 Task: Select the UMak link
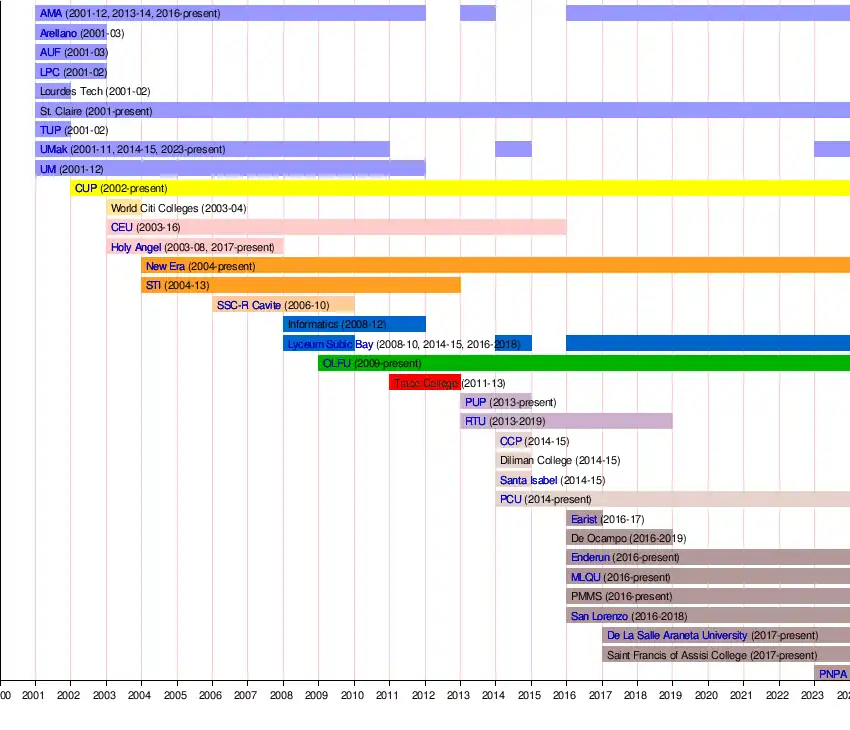click(53, 149)
